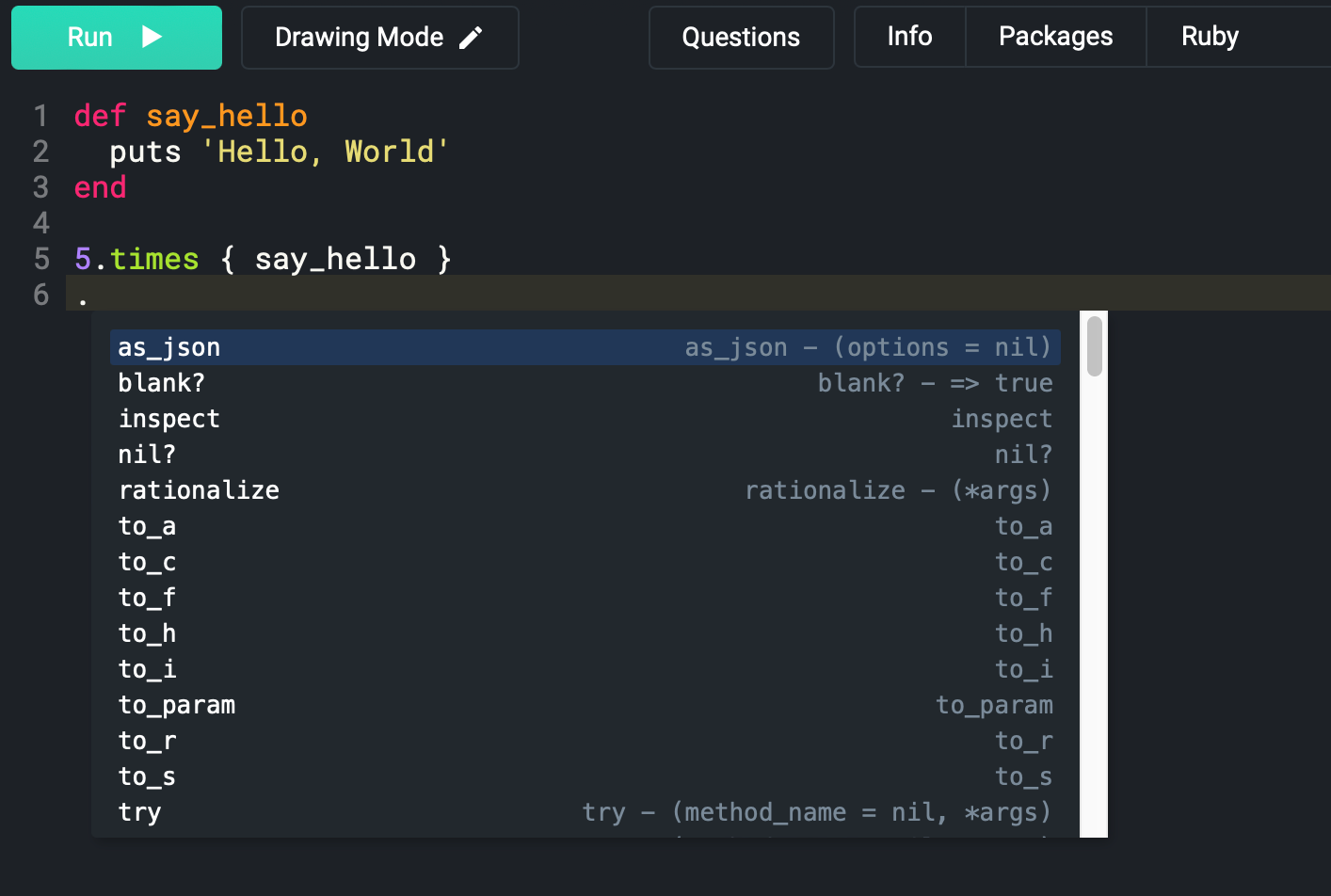Pick the inspect autocomplete entry
The height and width of the screenshot is (896, 1331).
[x=585, y=419]
